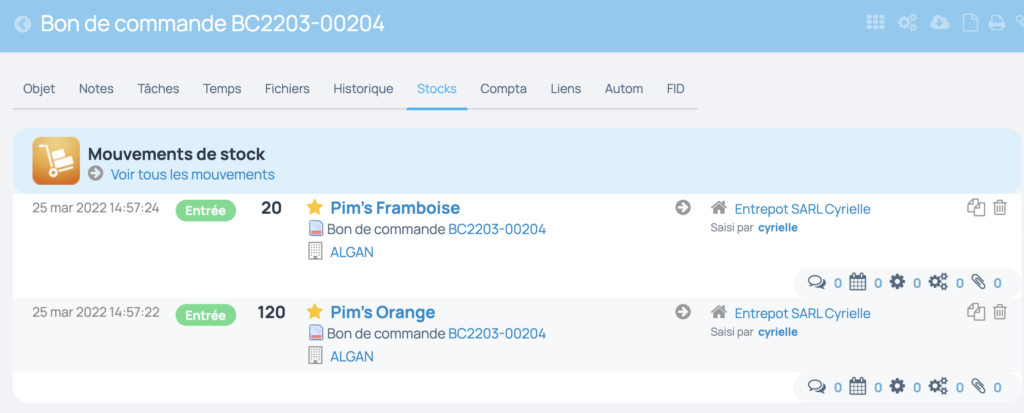Click the arrow icon on Pim's Orange row

(x=683, y=312)
